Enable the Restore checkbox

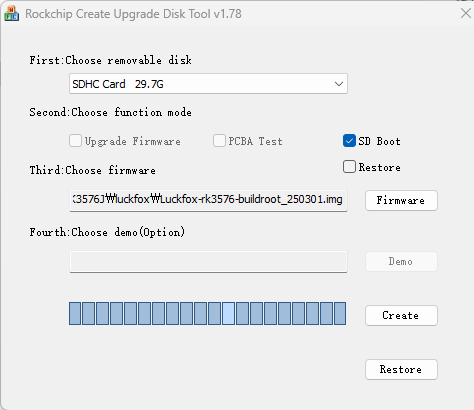click(x=349, y=167)
